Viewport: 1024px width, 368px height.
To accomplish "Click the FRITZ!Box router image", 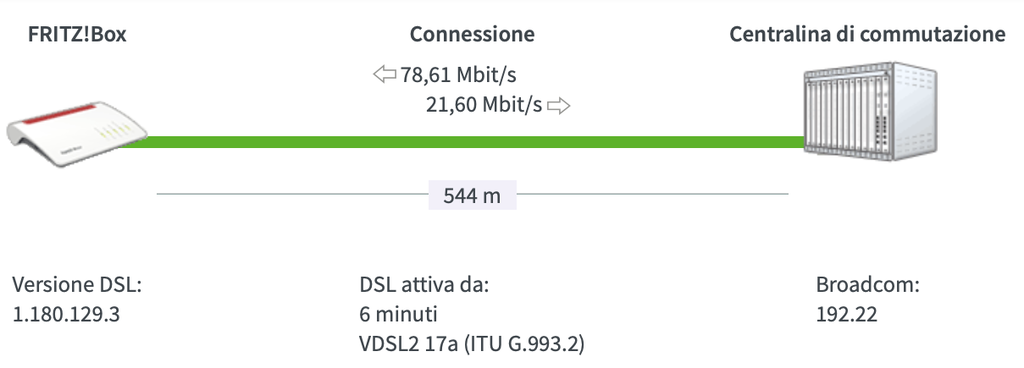I will point(77,134).
